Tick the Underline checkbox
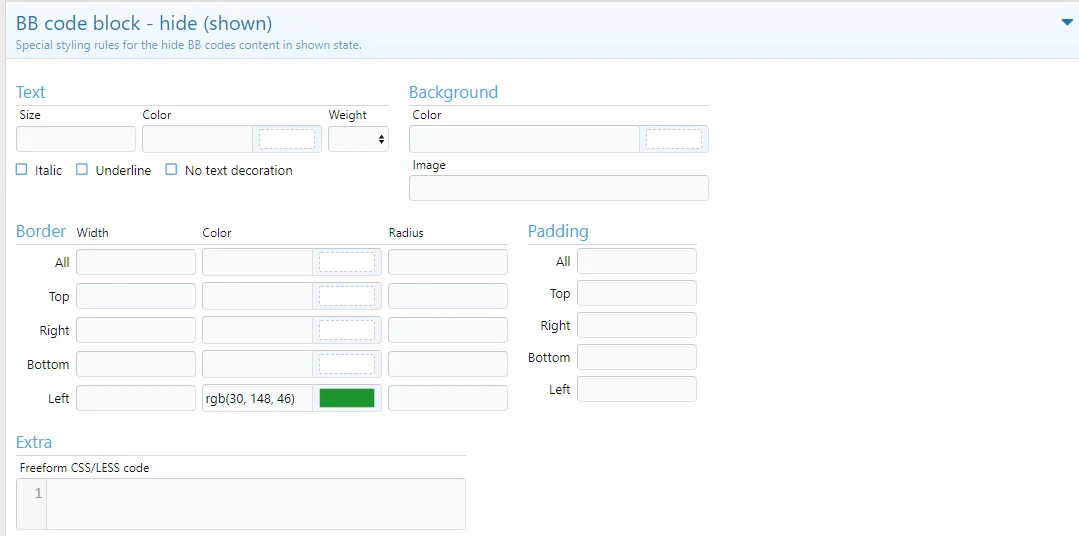The width and height of the screenshot is (1079, 536). coord(82,170)
